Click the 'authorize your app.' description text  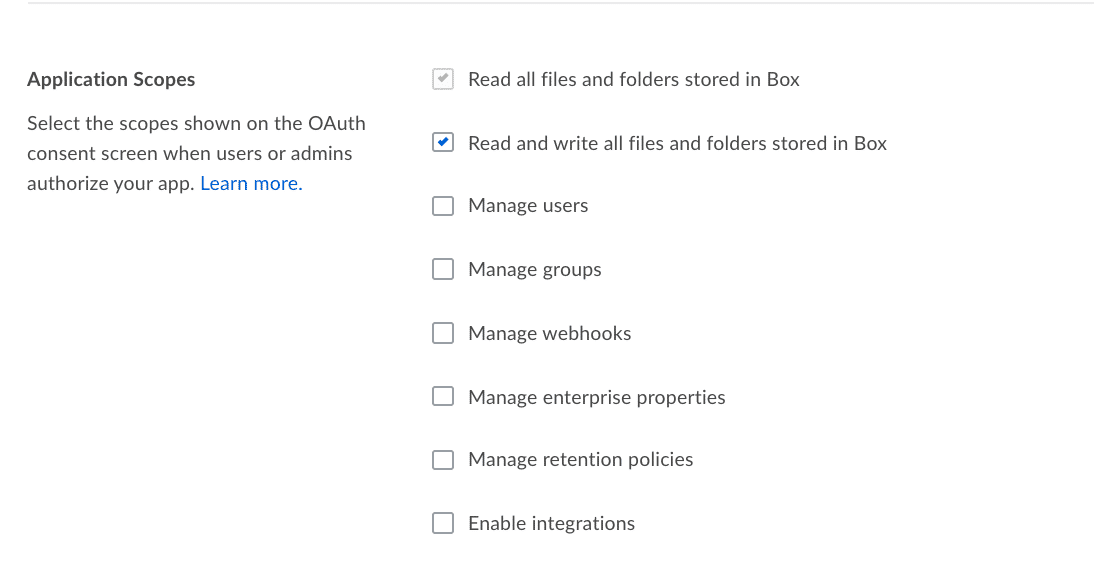(110, 184)
